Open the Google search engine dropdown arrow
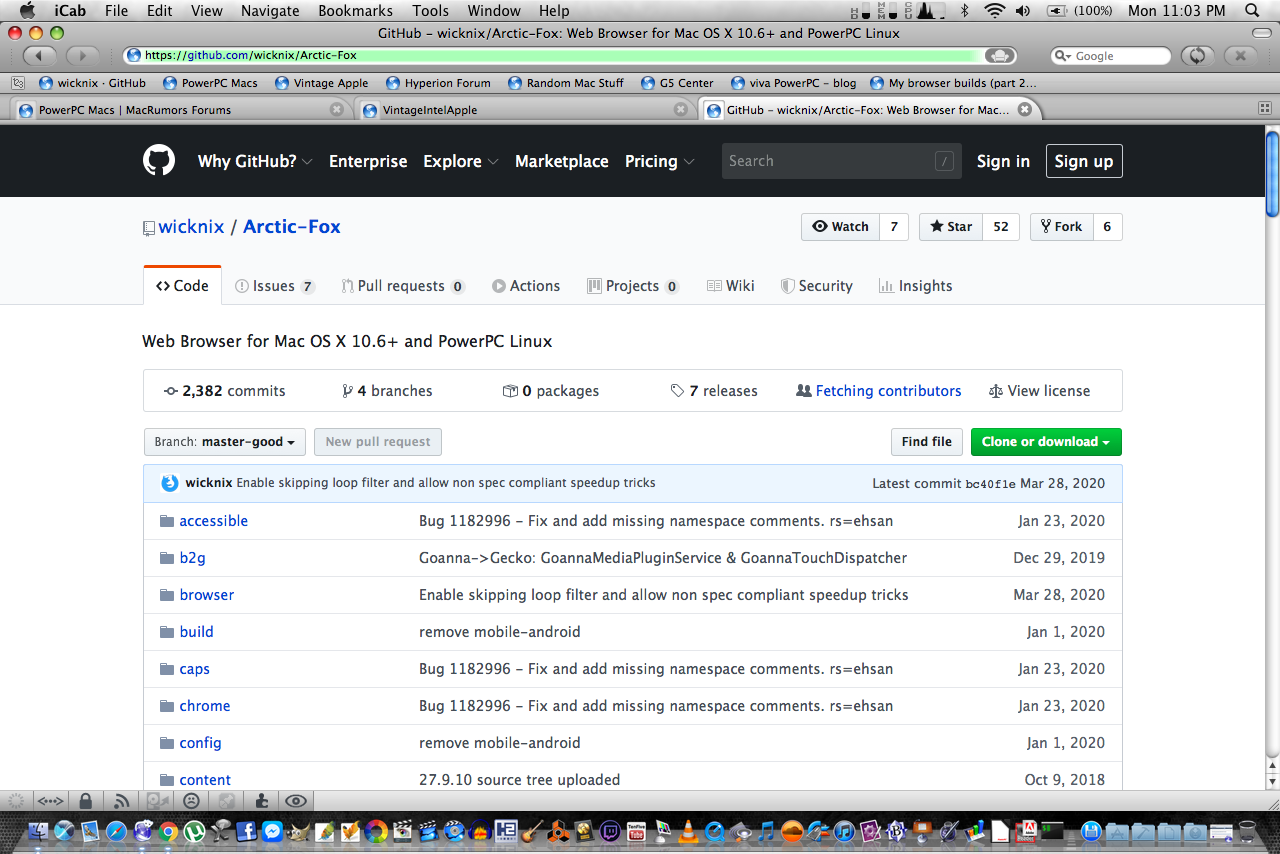Image resolution: width=1280 pixels, height=854 pixels. pyautogui.click(x=1062, y=56)
